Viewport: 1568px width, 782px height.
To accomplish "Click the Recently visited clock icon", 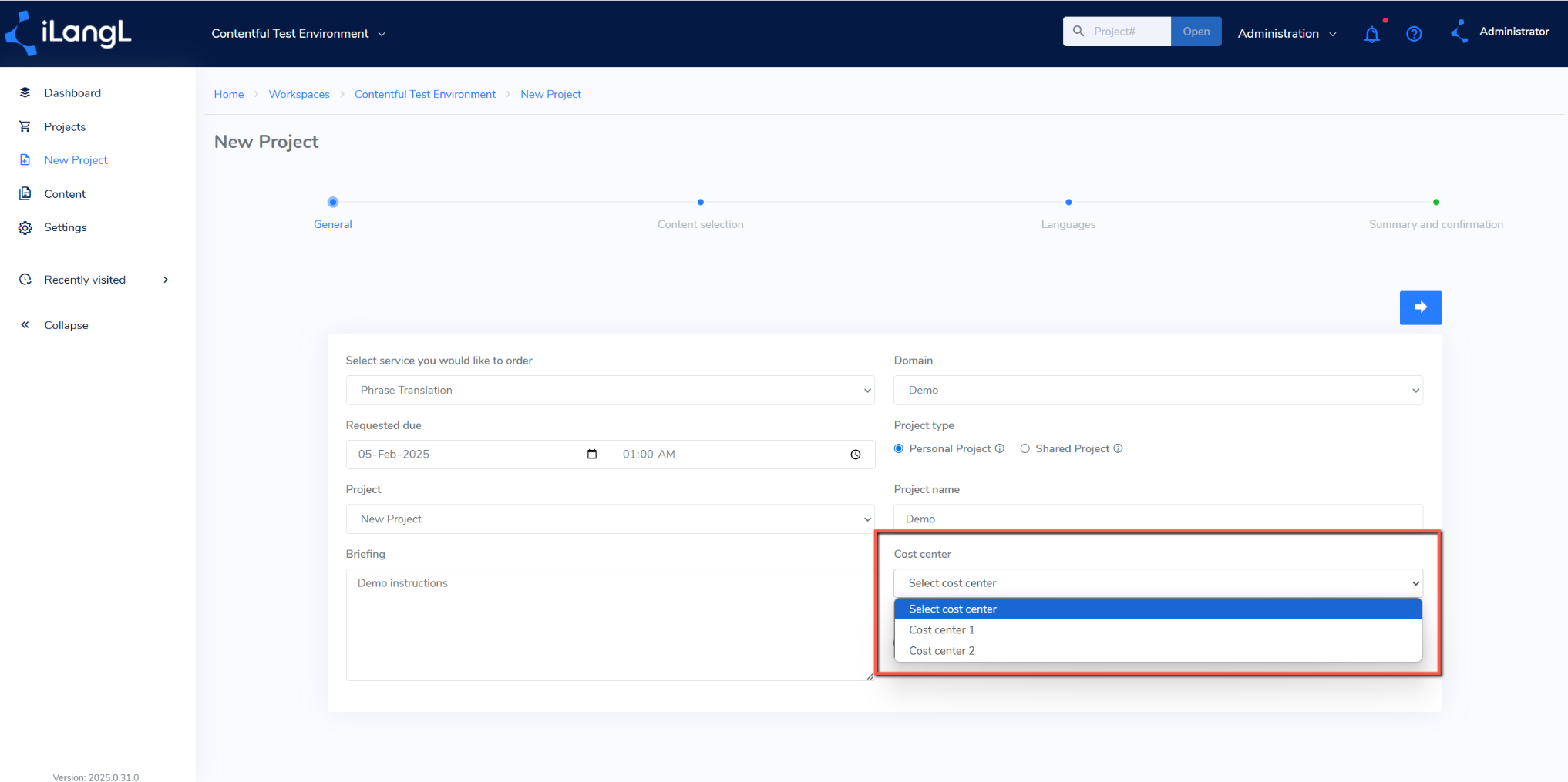I will tap(25, 280).
